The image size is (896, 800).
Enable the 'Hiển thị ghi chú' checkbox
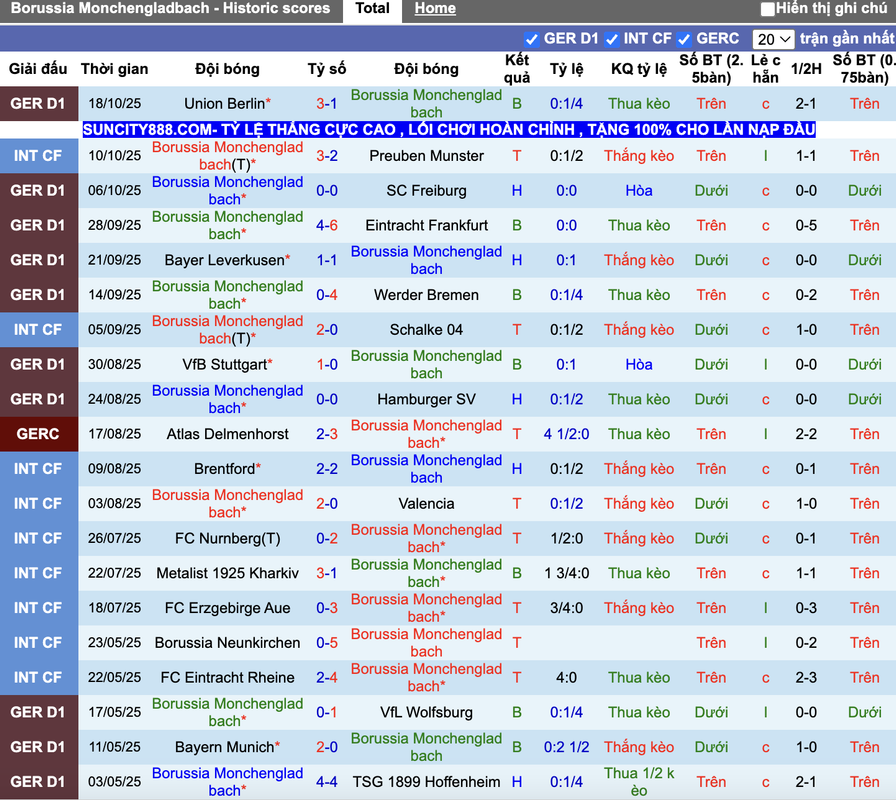coord(767,9)
